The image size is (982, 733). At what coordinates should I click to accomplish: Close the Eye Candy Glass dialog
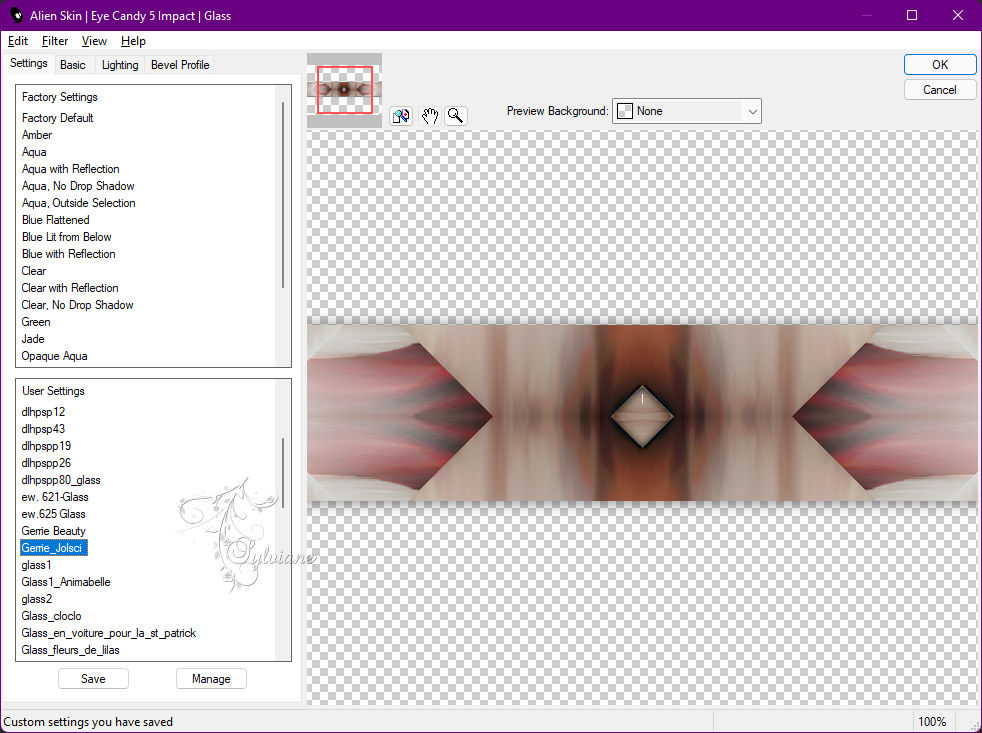tap(958, 15)
